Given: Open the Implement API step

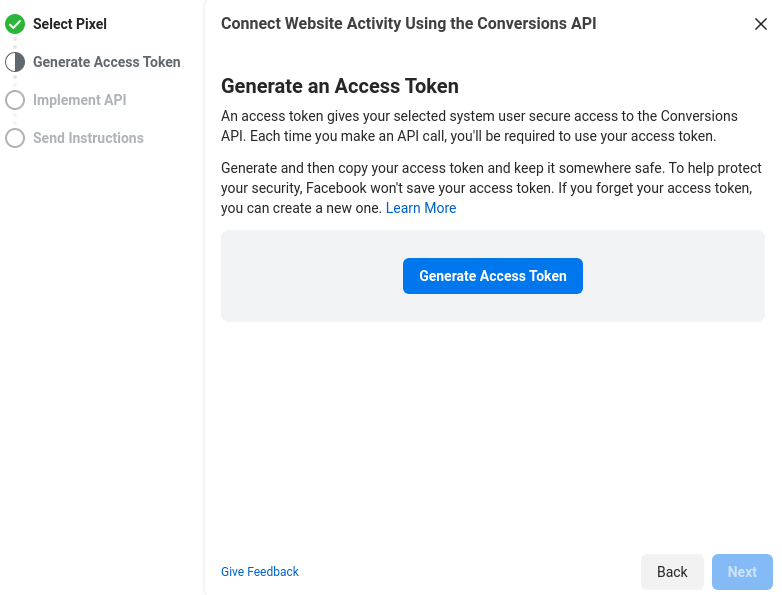Looking at the screenshot, I should click(x=79, y=100).
